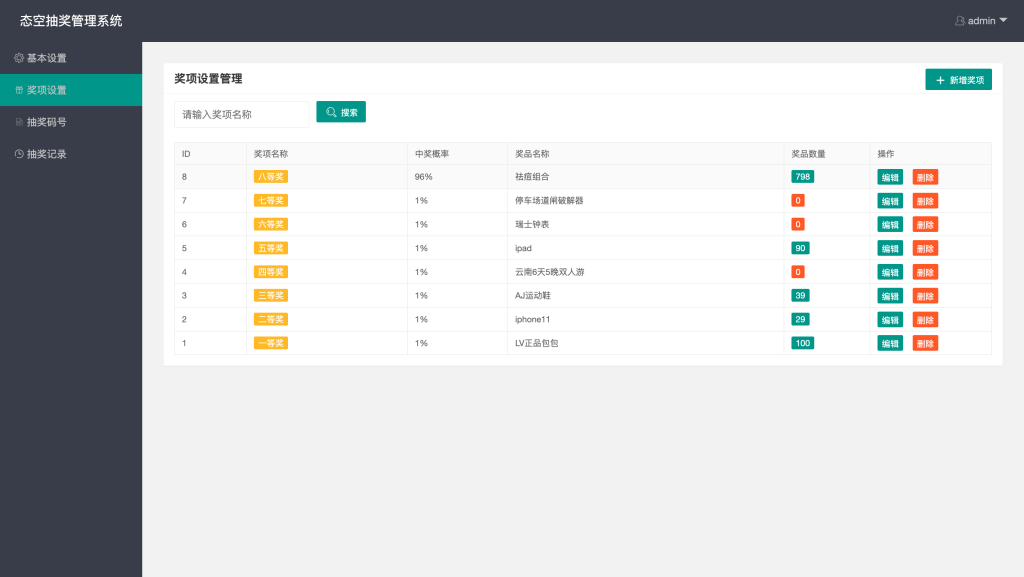Click the admin user silhouette icon
This screenshot has width=1024, height=577.
(960, 20)
